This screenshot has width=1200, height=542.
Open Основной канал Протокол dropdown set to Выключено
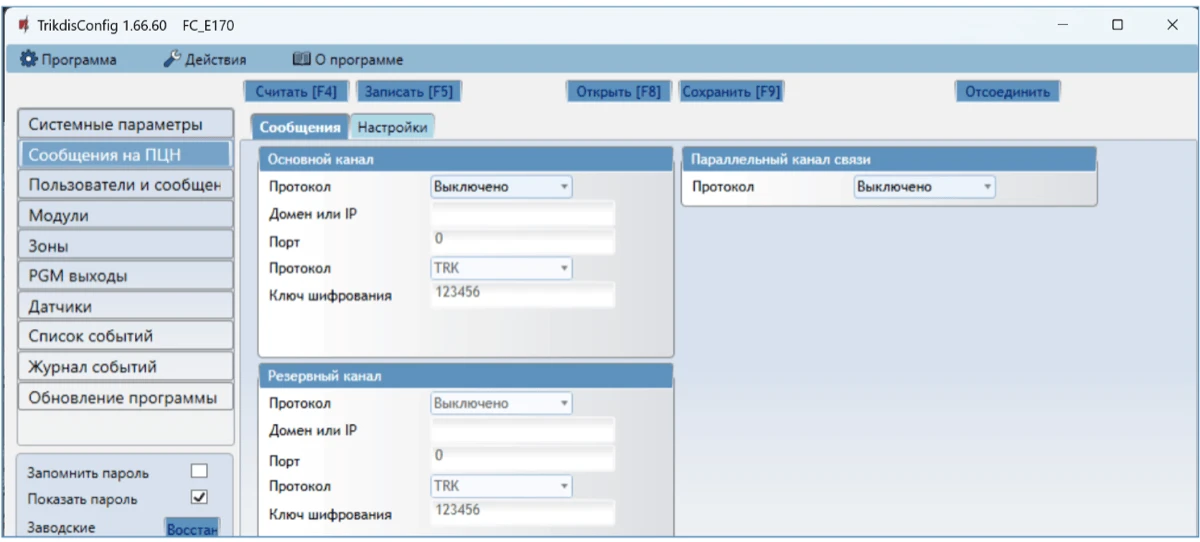point(501,186)
